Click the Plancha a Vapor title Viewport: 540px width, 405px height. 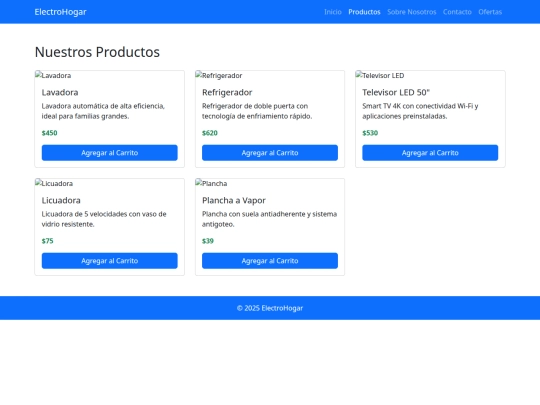click(x=234, y=200)
